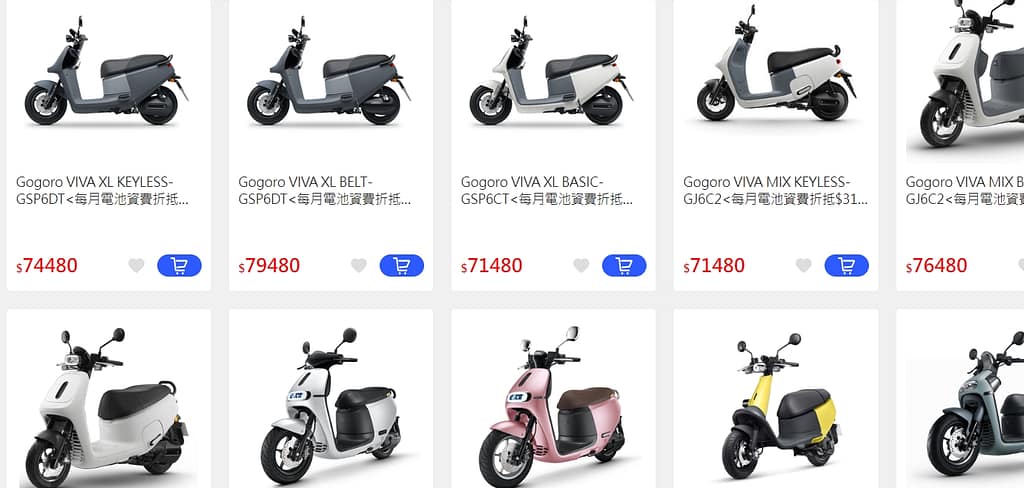
Task: Select the $79480 price on VIVA XL BELT
Action: point(269,266)
